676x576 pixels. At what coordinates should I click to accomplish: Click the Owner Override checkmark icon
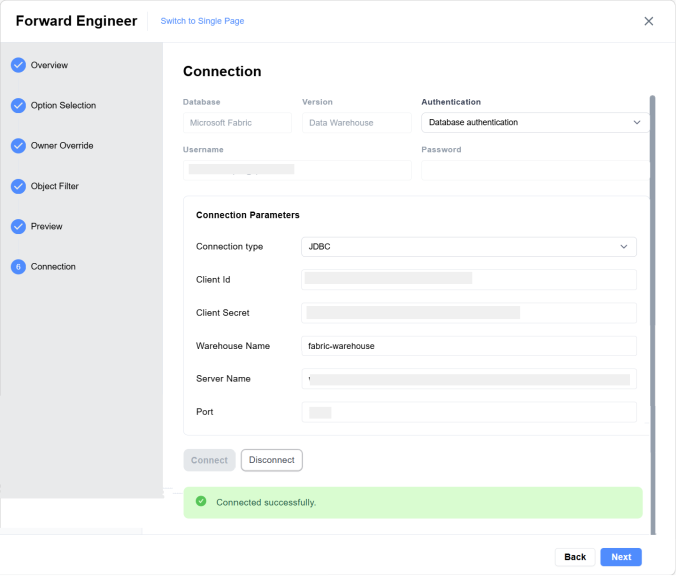coord(18,146)
